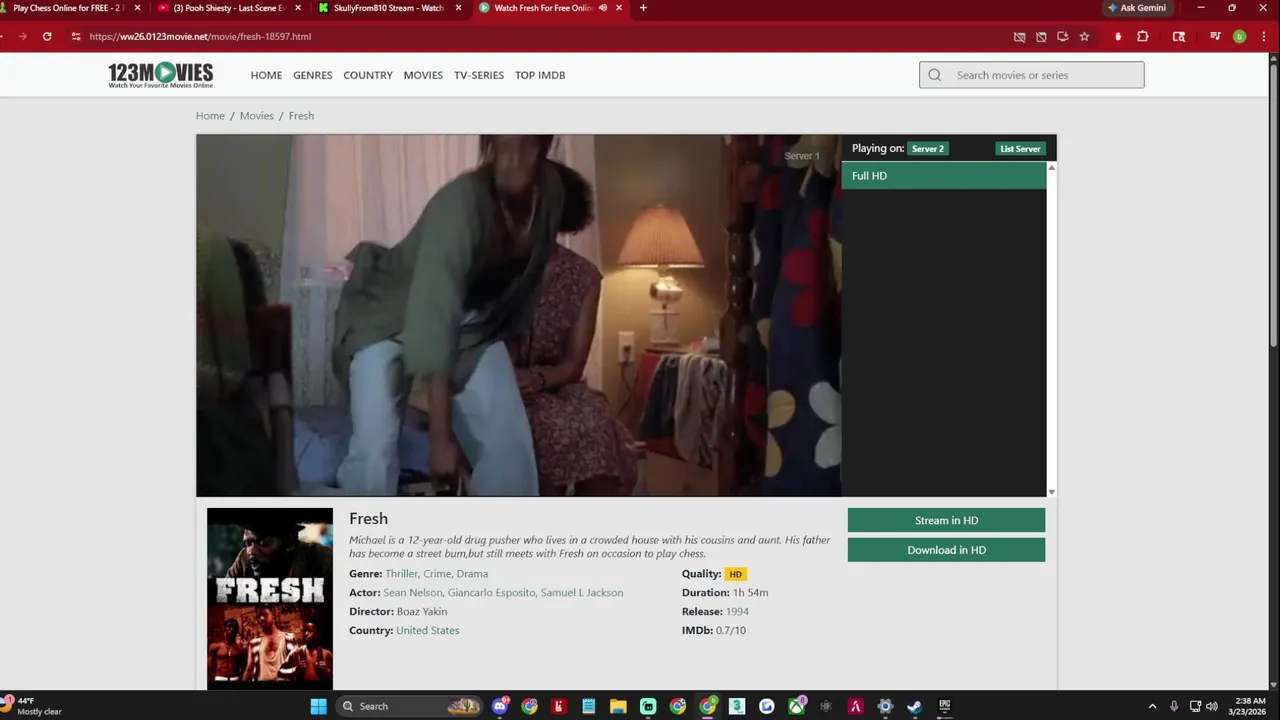Click the video player area
1280x720 pixels.
pyautogui.click(x=519, y=315)
